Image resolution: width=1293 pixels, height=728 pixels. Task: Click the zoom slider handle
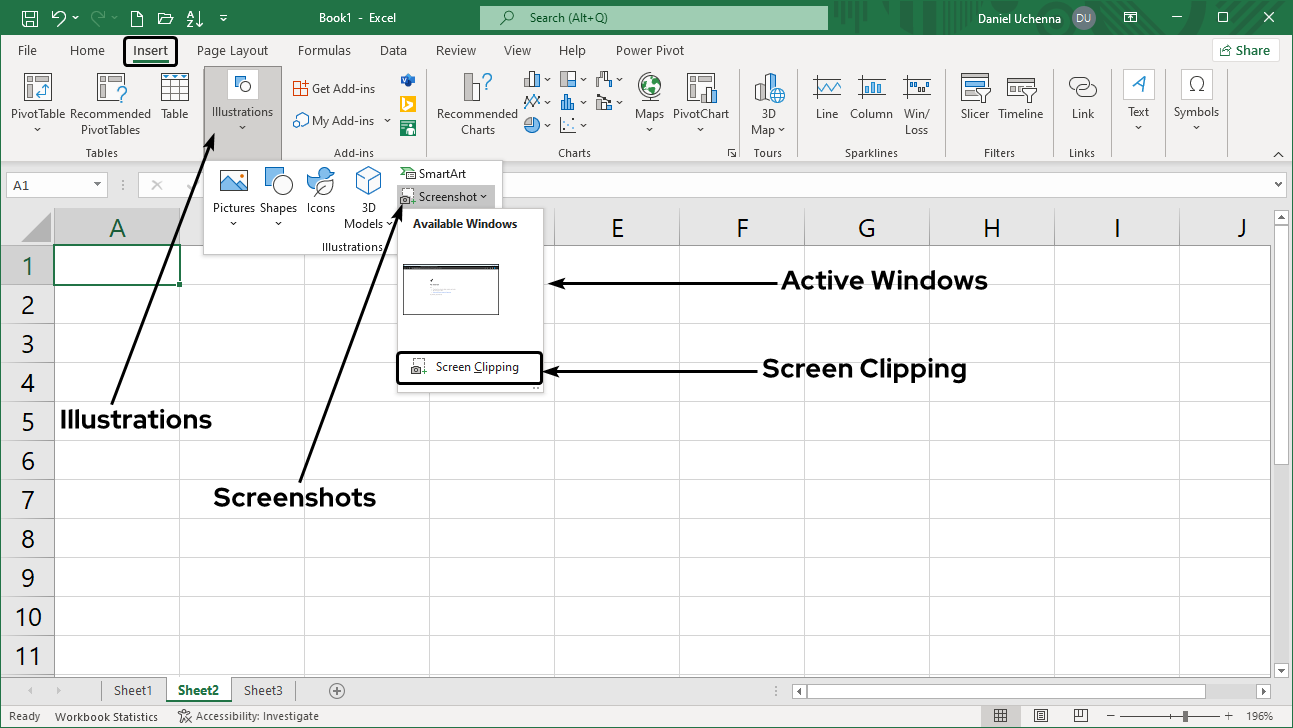click(1185, 716)
